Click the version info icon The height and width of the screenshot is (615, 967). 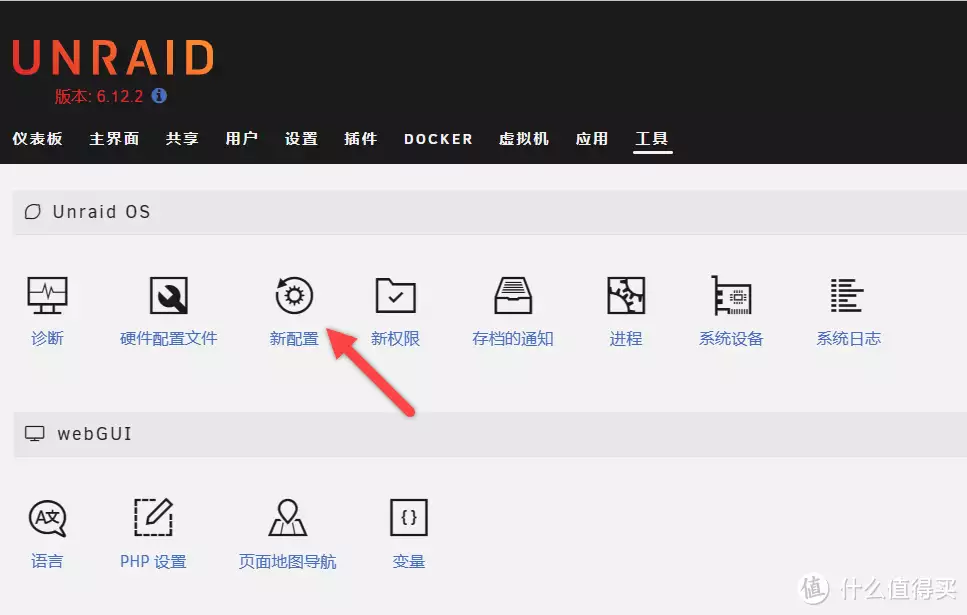tap(159, 96)
